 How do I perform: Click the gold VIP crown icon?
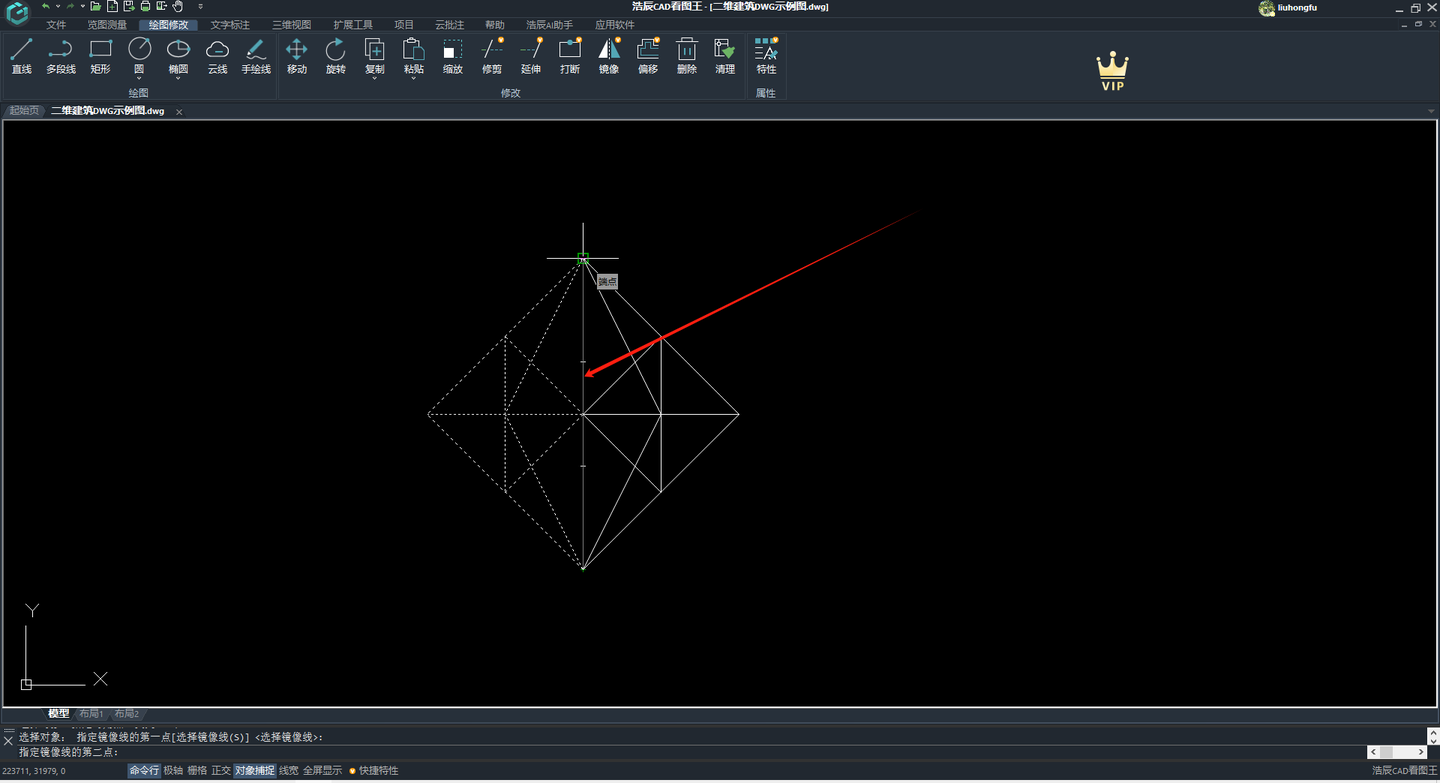(1112, 72)
